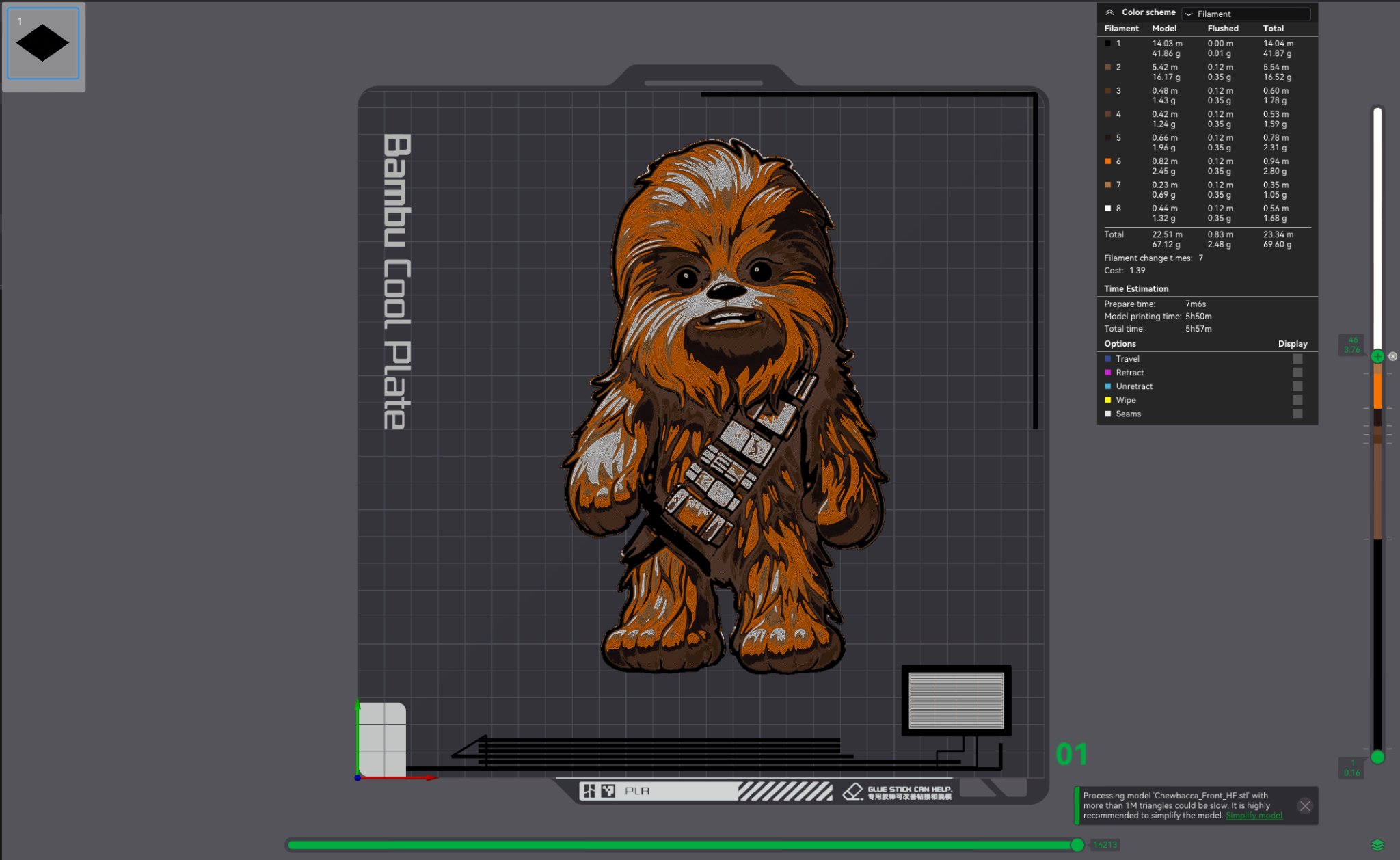Enable the Seams display checkbox

click(x=1297, y=414)
